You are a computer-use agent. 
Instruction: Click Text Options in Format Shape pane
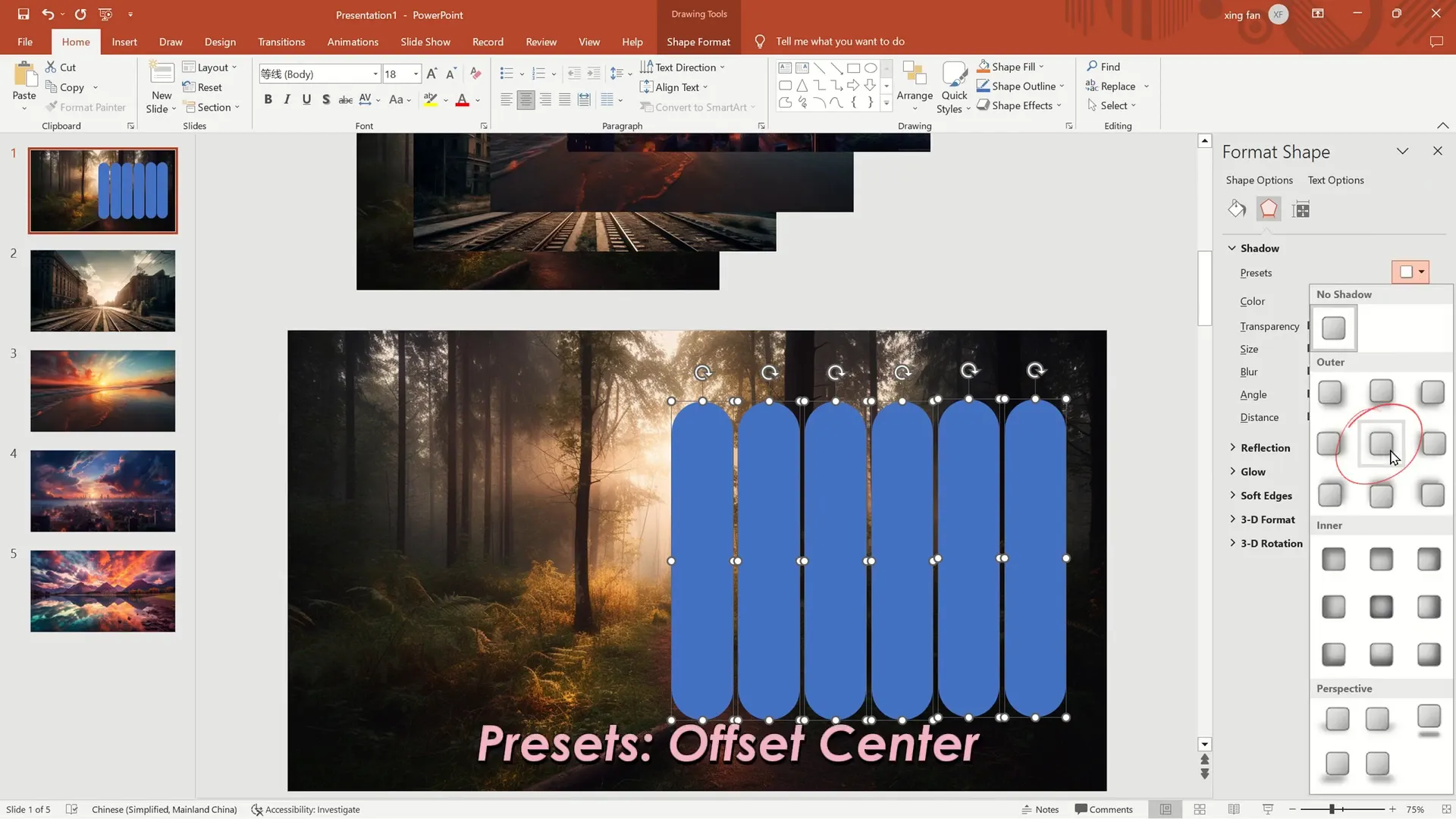[1335, 180]
